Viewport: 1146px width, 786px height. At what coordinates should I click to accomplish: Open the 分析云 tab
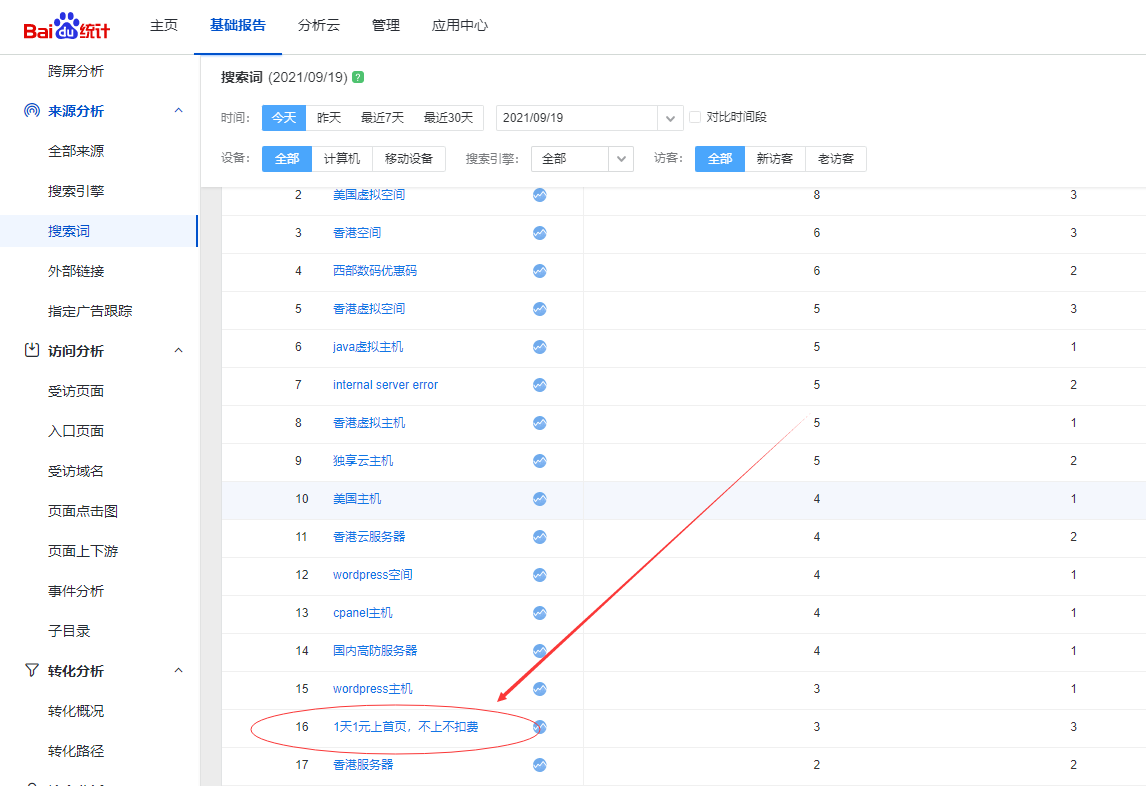[x=319, y=26]
